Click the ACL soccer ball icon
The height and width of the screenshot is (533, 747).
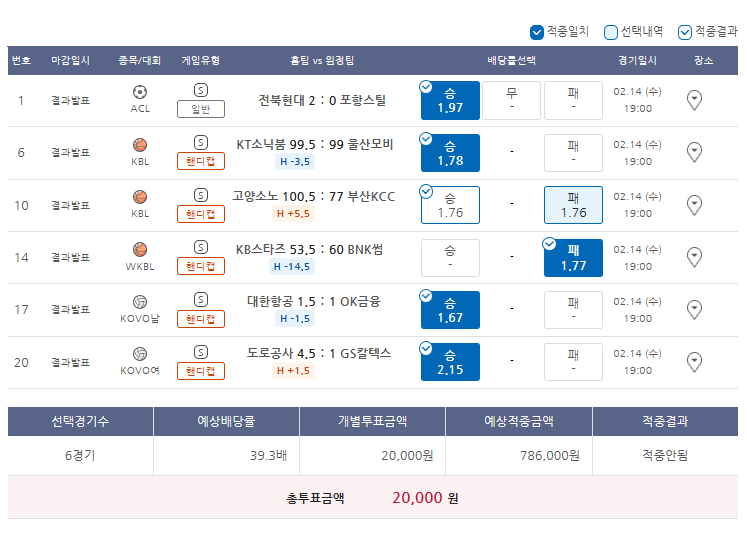[140, 92]
